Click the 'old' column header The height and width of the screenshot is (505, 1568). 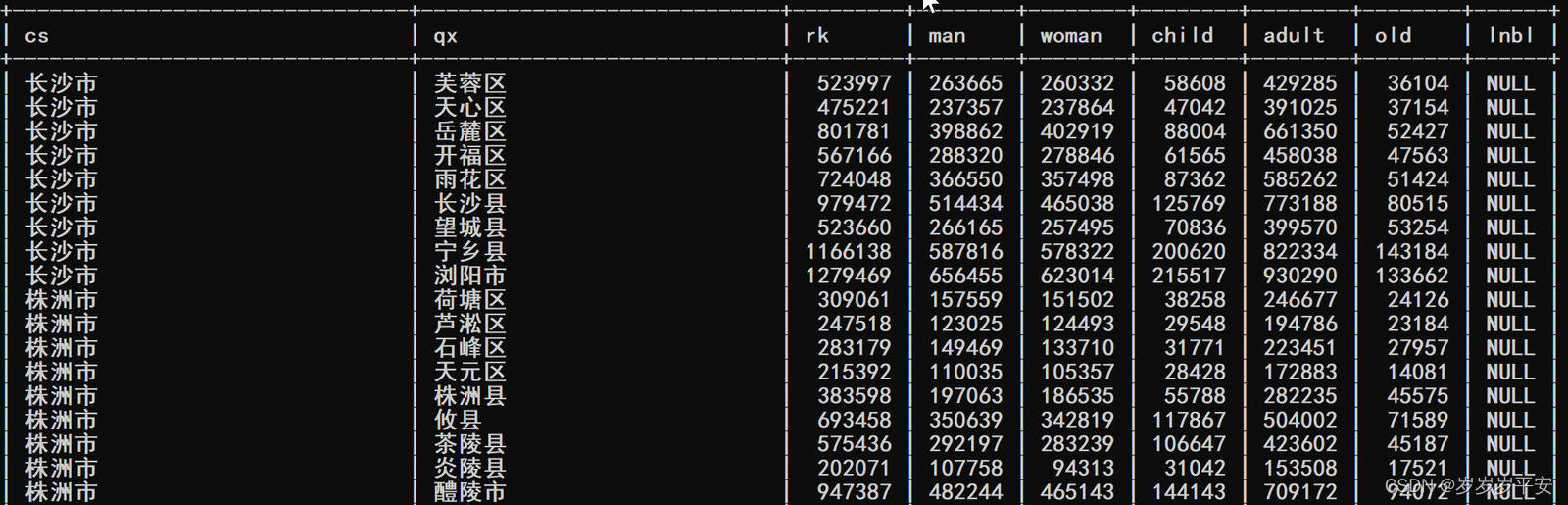(1394, 35)
